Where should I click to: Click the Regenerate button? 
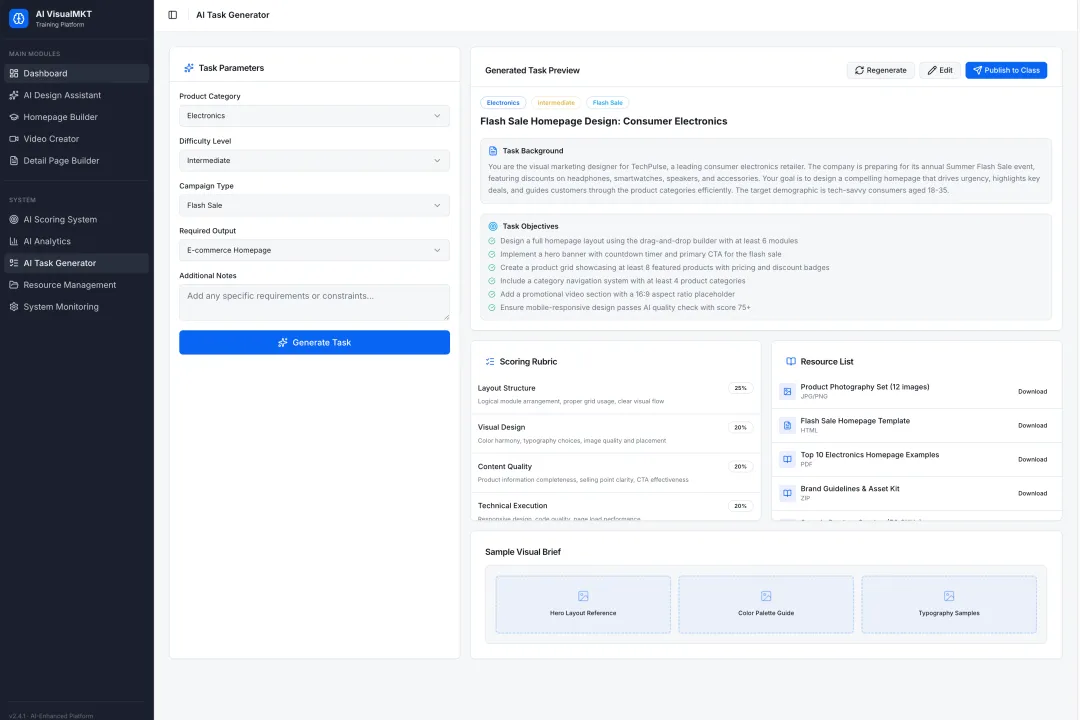tap(880, 70)
